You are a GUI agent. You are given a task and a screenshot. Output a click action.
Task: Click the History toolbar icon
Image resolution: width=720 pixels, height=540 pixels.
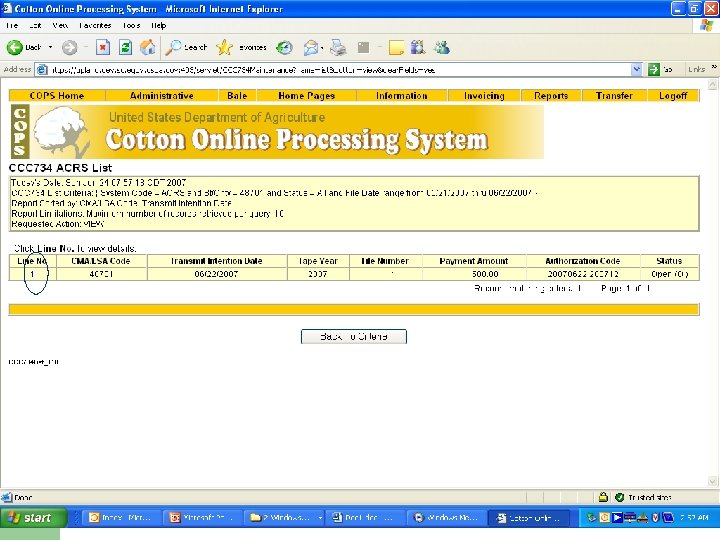click(285, 47)
